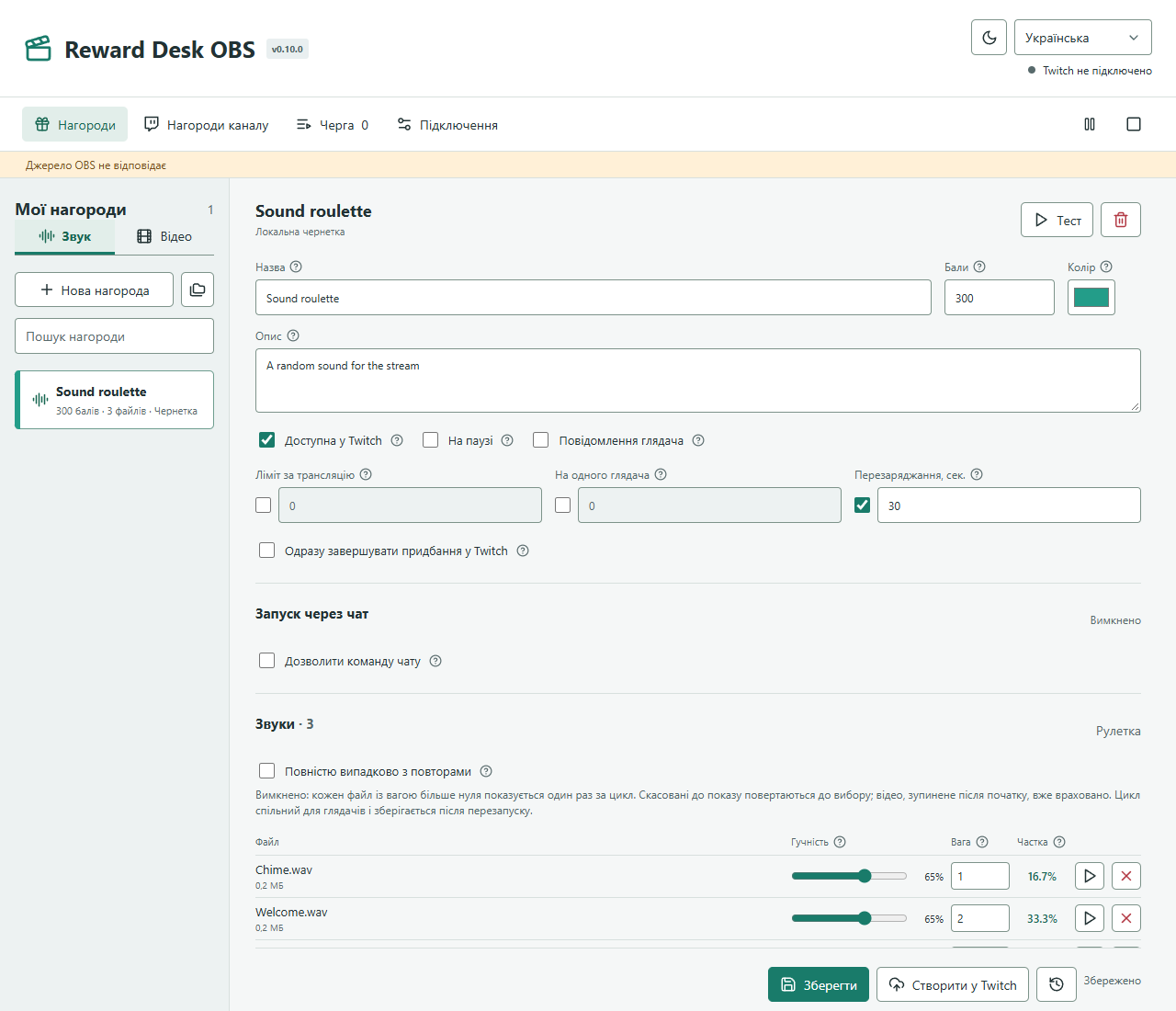Click the history icon next to Створити у Twitch
Screen dimensions: 1176x1011
tap(1057, 984)
